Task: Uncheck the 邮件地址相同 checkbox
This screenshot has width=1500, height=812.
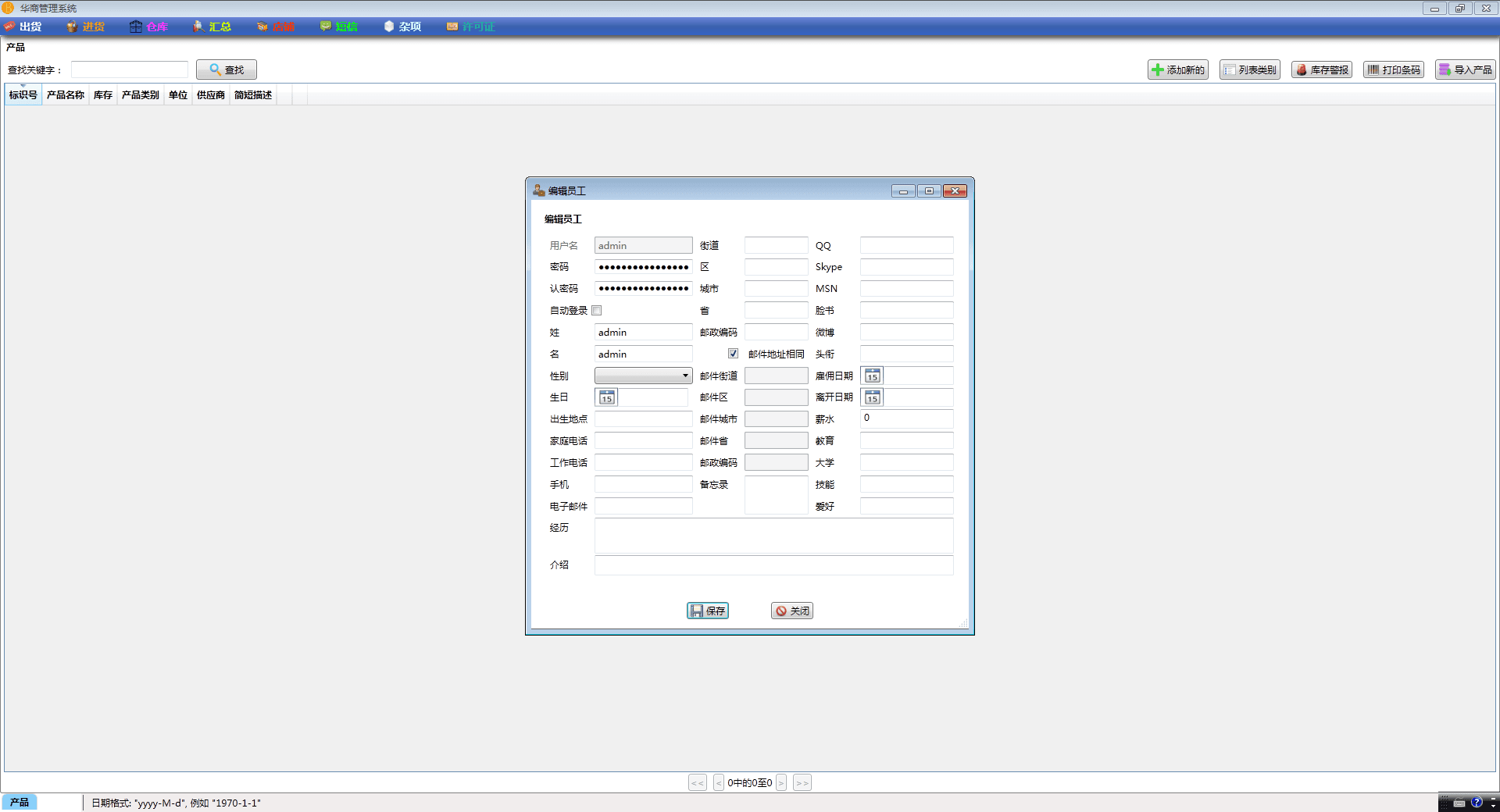Action: [x=733, y=354]
